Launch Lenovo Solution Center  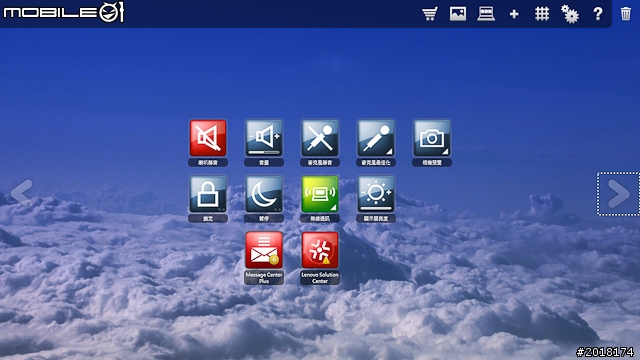point(320,250)
